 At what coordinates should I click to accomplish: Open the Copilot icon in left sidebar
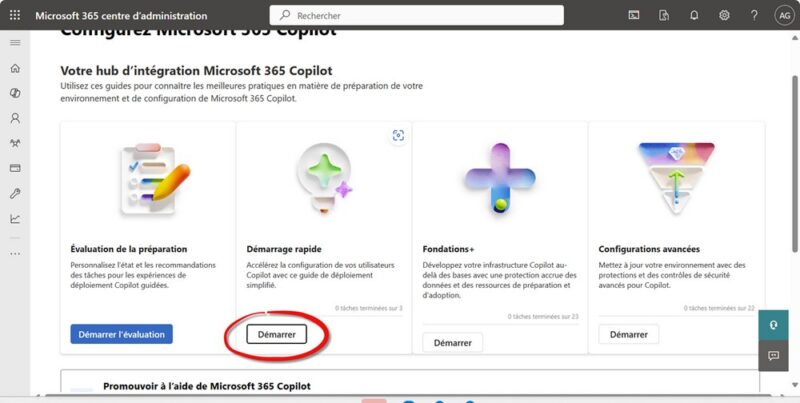click(15, 93)
